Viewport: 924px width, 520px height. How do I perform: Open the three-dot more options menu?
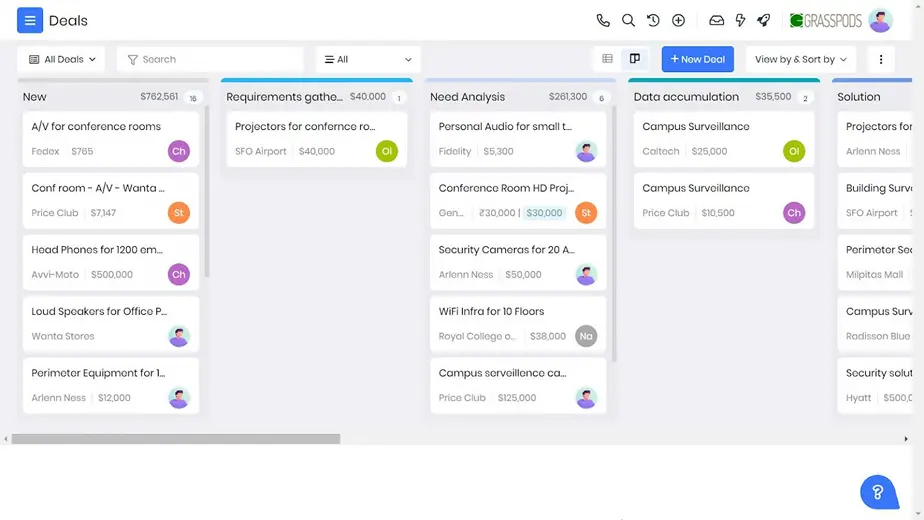tap(880, 59)
